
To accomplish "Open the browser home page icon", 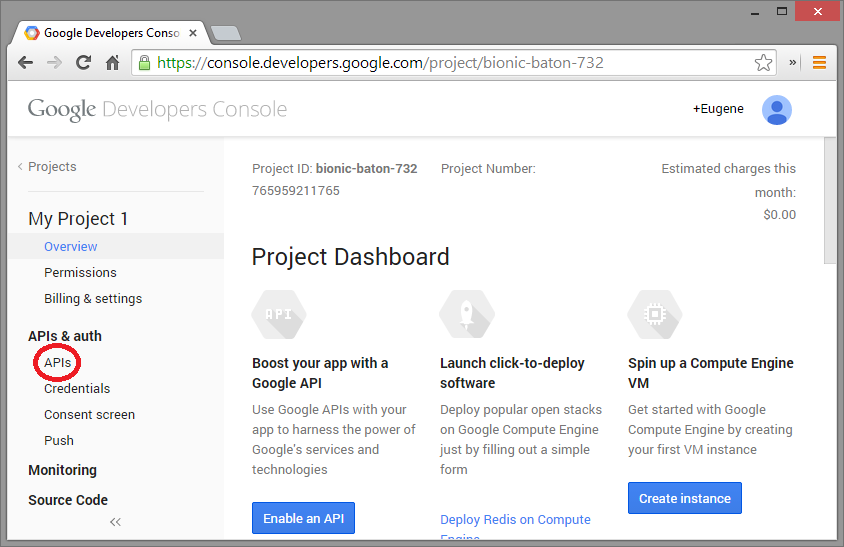I will point(112,63).
